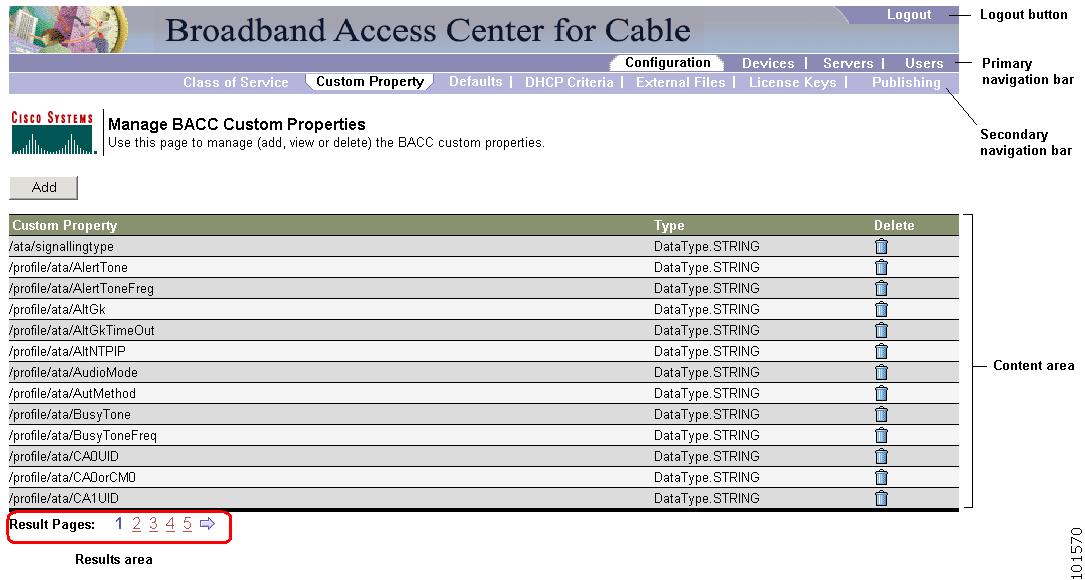Screen dimensions: 1085x580
Task: Click trash icon for /profile/ata/BusyTone
Action: coord(881,414)
